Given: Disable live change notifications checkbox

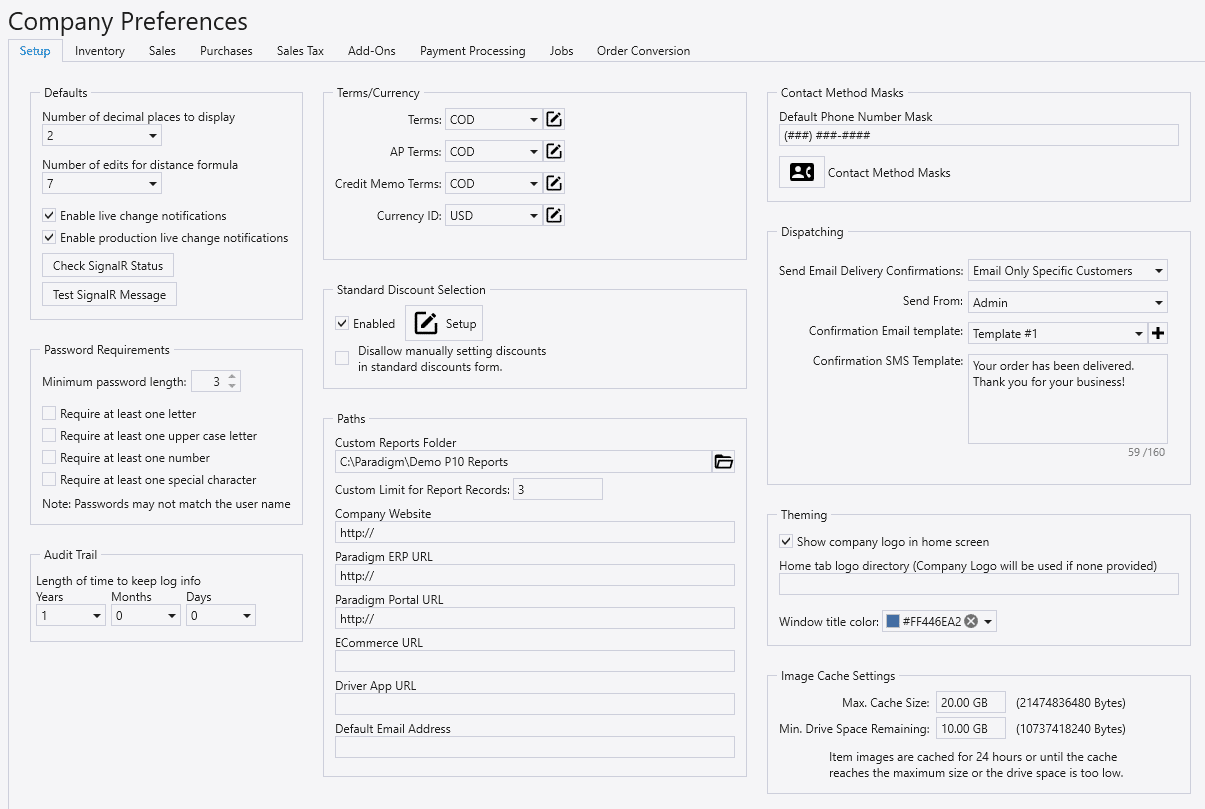Looking at the screenshot, I should point(49,216).
